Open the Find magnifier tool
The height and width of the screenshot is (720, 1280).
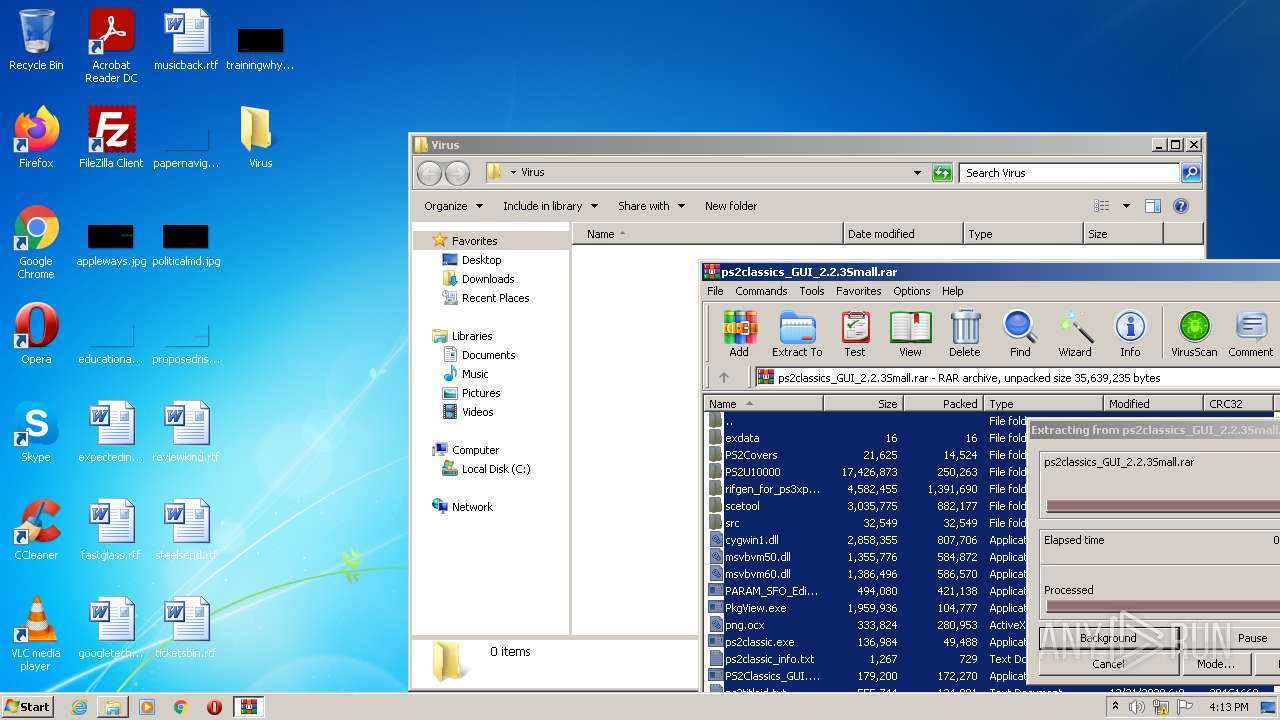(1020, 334)
